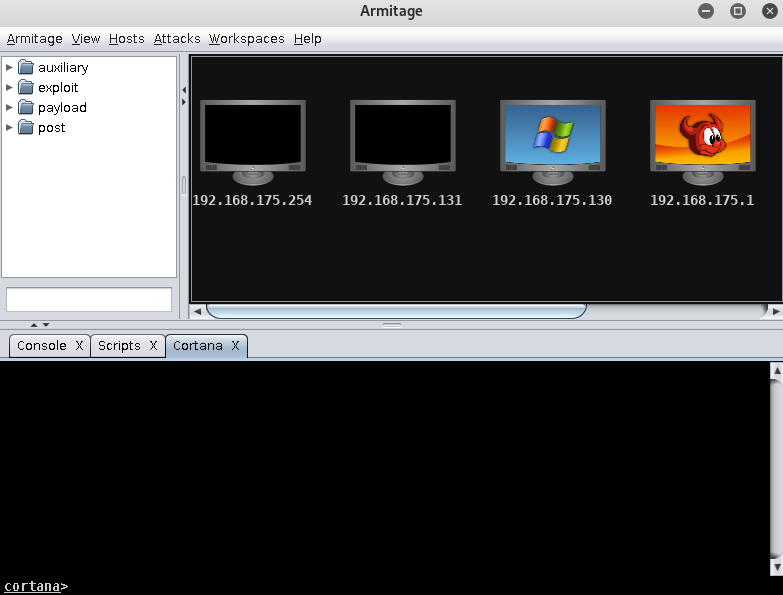Image resolution: width=783 pixels, height=595 pixels.
Task: Select the Windows host 192.168.175.130
Action: [552, 142]
